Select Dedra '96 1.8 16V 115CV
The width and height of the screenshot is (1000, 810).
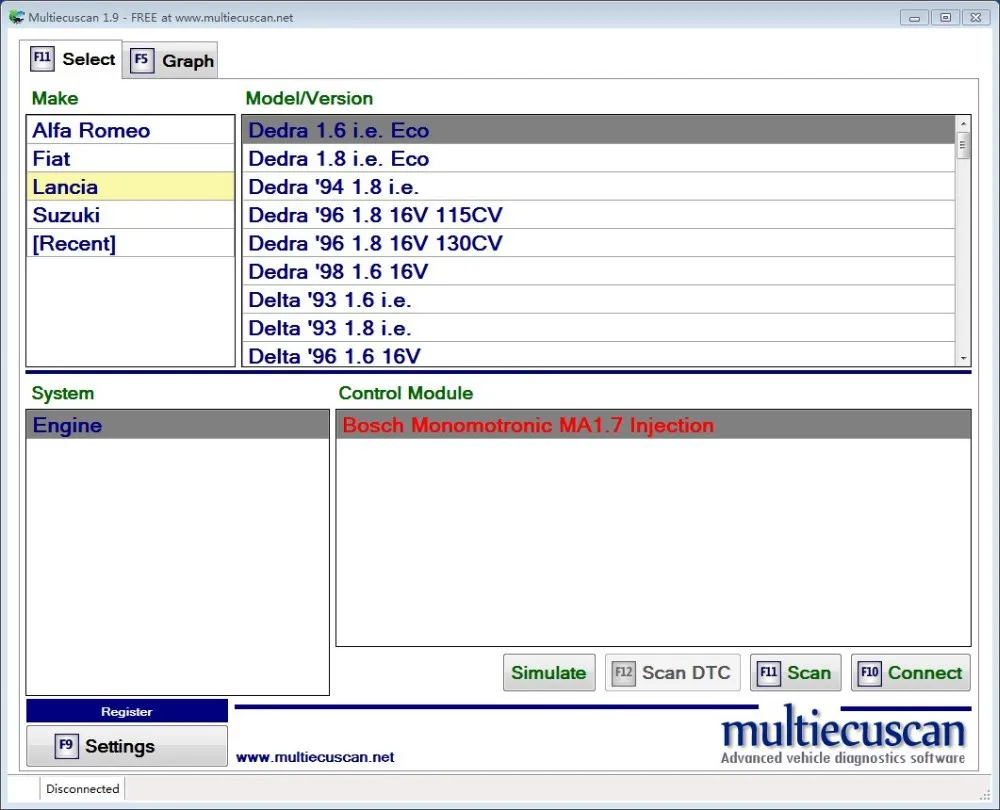click(598, 215)
